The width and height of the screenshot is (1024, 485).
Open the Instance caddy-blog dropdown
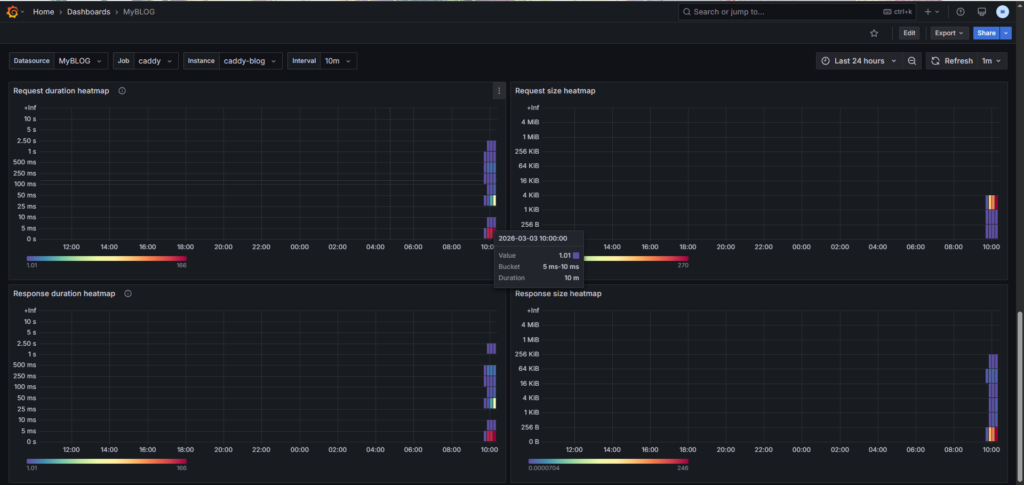[250, 61]
